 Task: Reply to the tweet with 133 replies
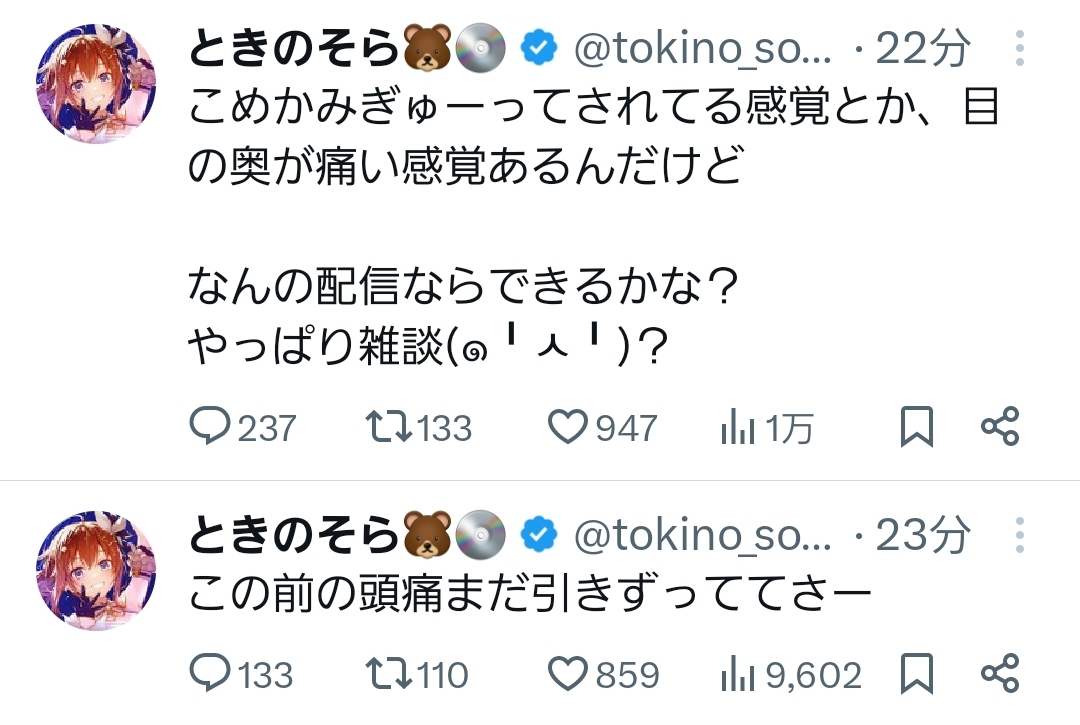[x=210, y=674]
